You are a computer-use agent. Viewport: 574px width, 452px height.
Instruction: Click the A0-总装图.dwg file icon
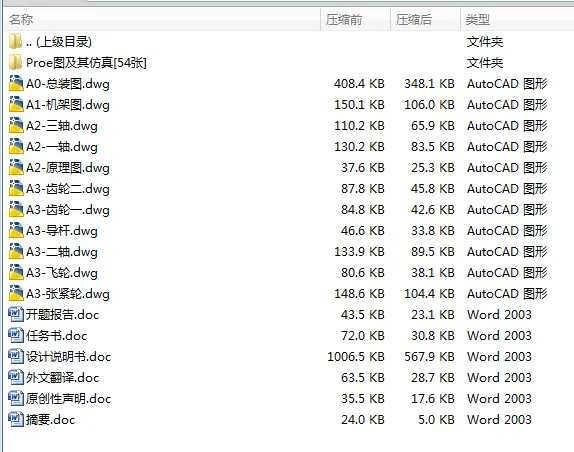[x=16, y=83]
